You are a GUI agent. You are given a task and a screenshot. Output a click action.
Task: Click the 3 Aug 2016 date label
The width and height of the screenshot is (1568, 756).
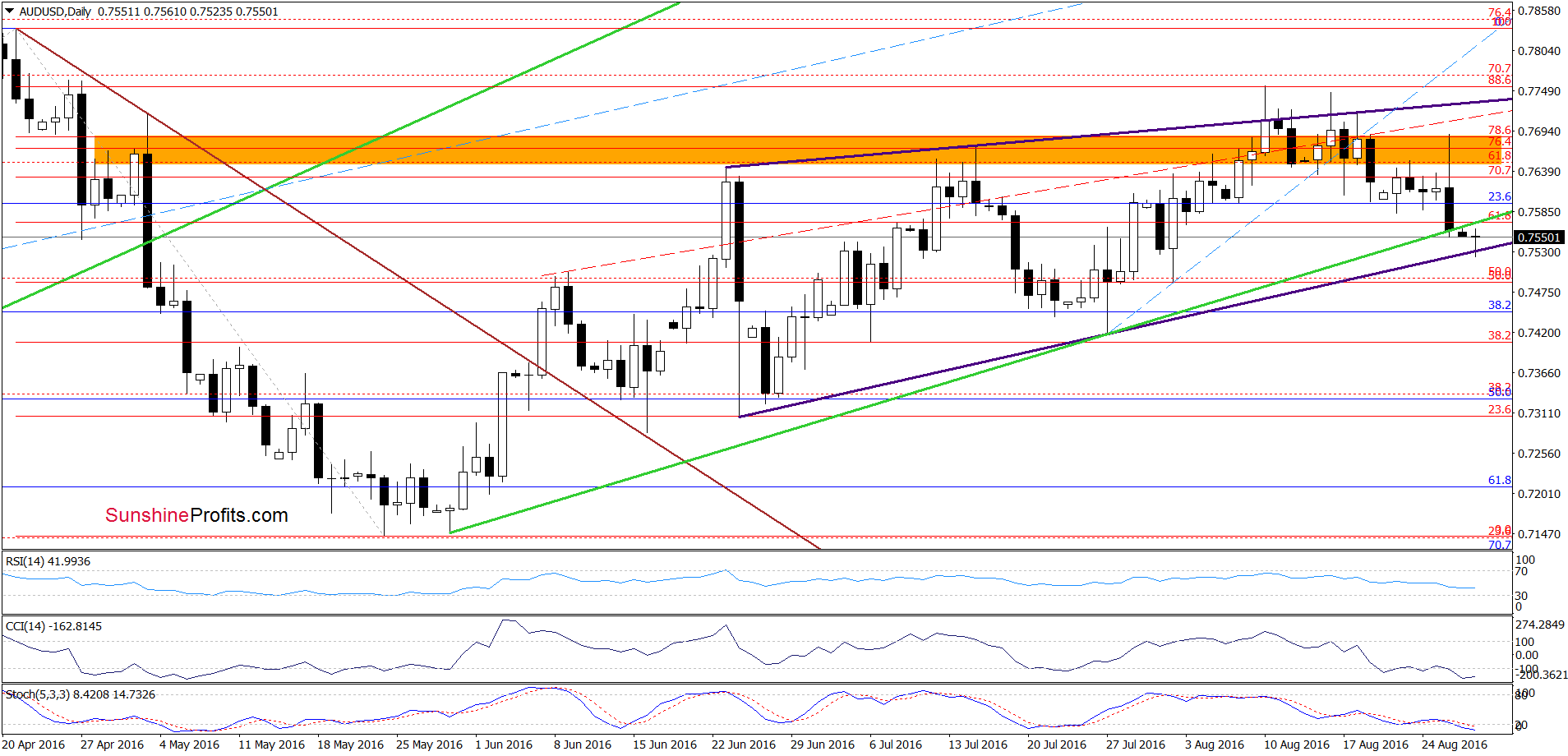[1215, 744]
